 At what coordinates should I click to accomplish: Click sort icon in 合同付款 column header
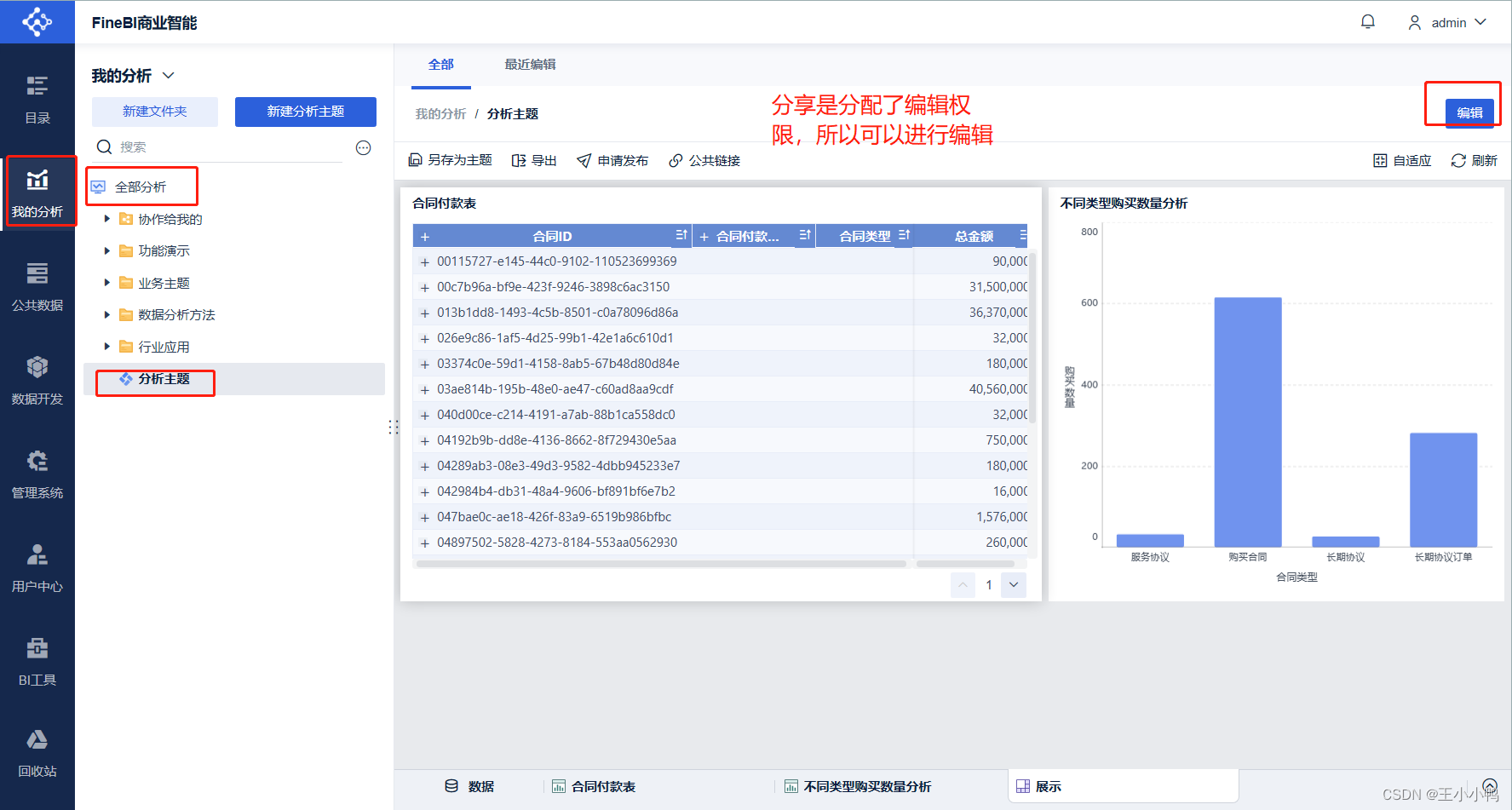click(x=805, y=235)
